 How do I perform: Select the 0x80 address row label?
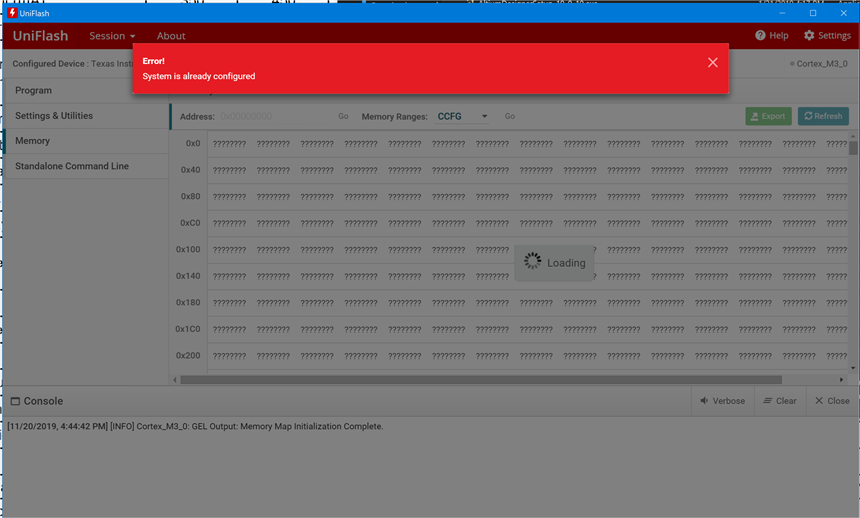coord(191,196)
